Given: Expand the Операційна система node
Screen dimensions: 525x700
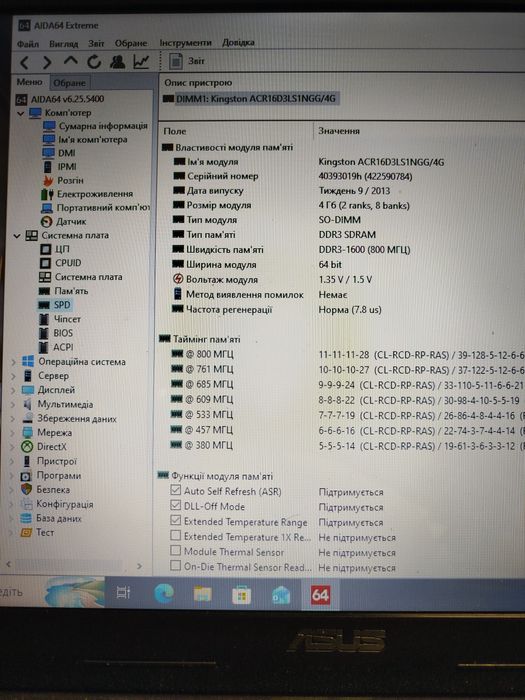Looking at the screenshot, I should click(x=13, y=362).
